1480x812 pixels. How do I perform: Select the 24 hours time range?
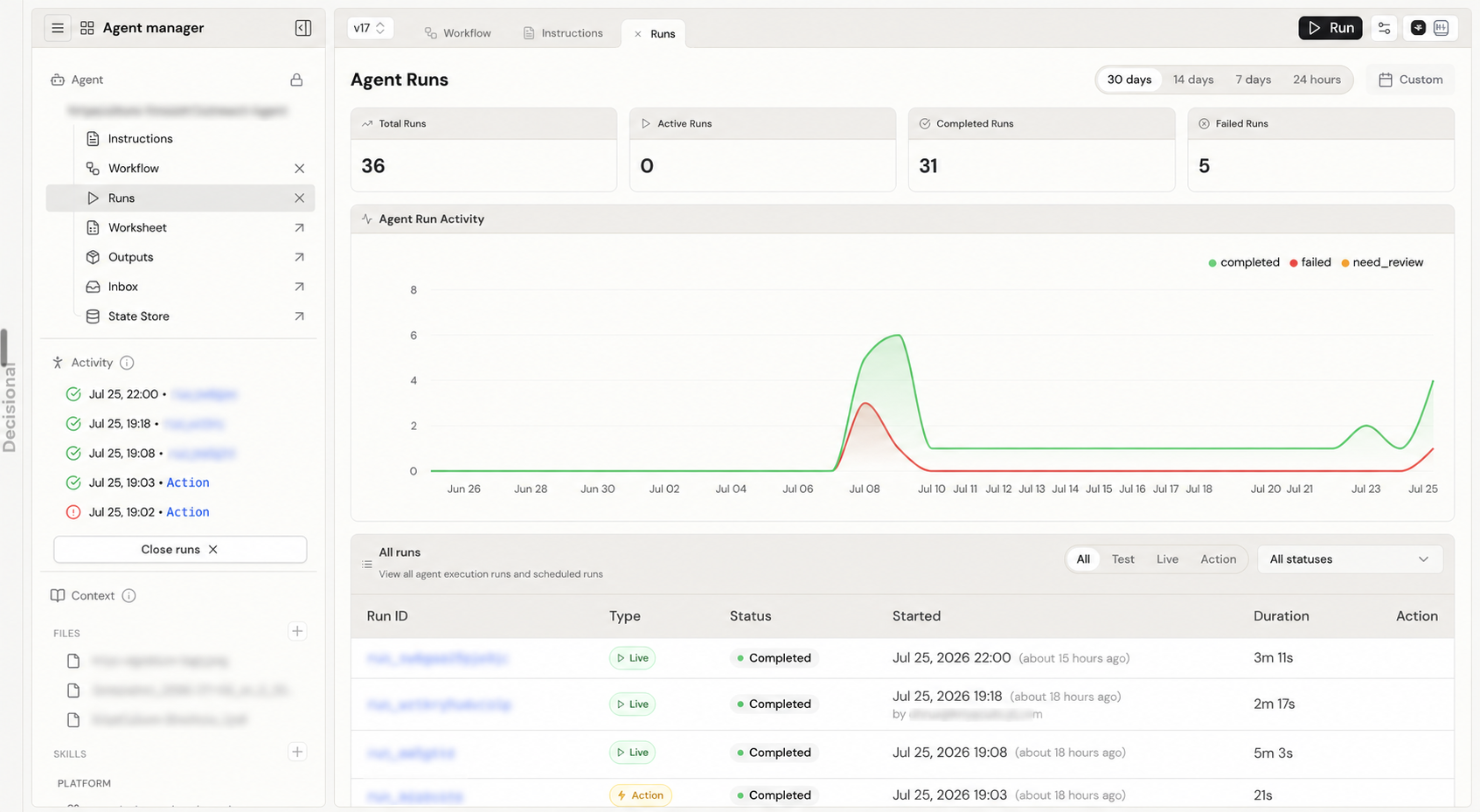pyautogui.click(x=1317, y=80)
